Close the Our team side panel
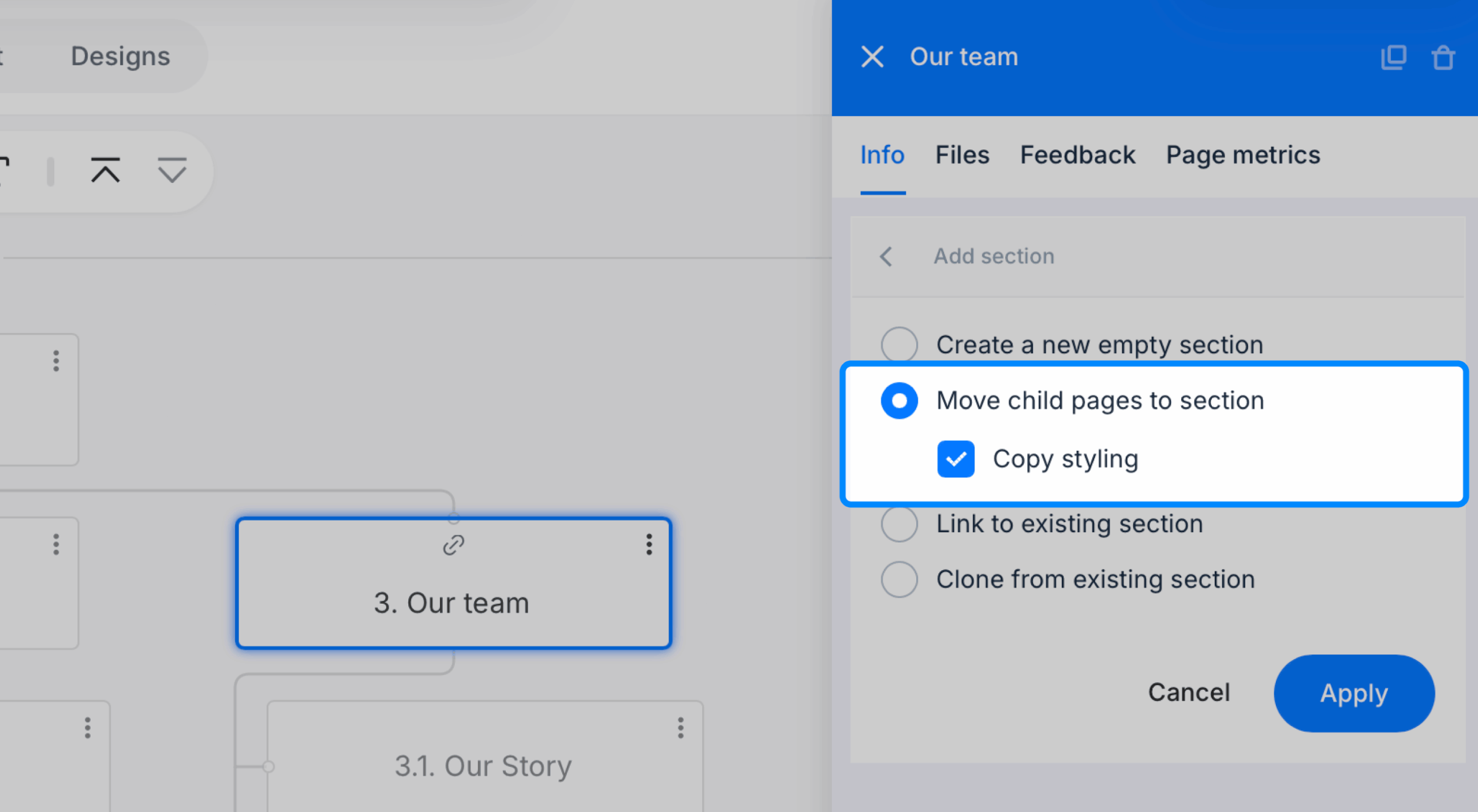 point(872,57)
